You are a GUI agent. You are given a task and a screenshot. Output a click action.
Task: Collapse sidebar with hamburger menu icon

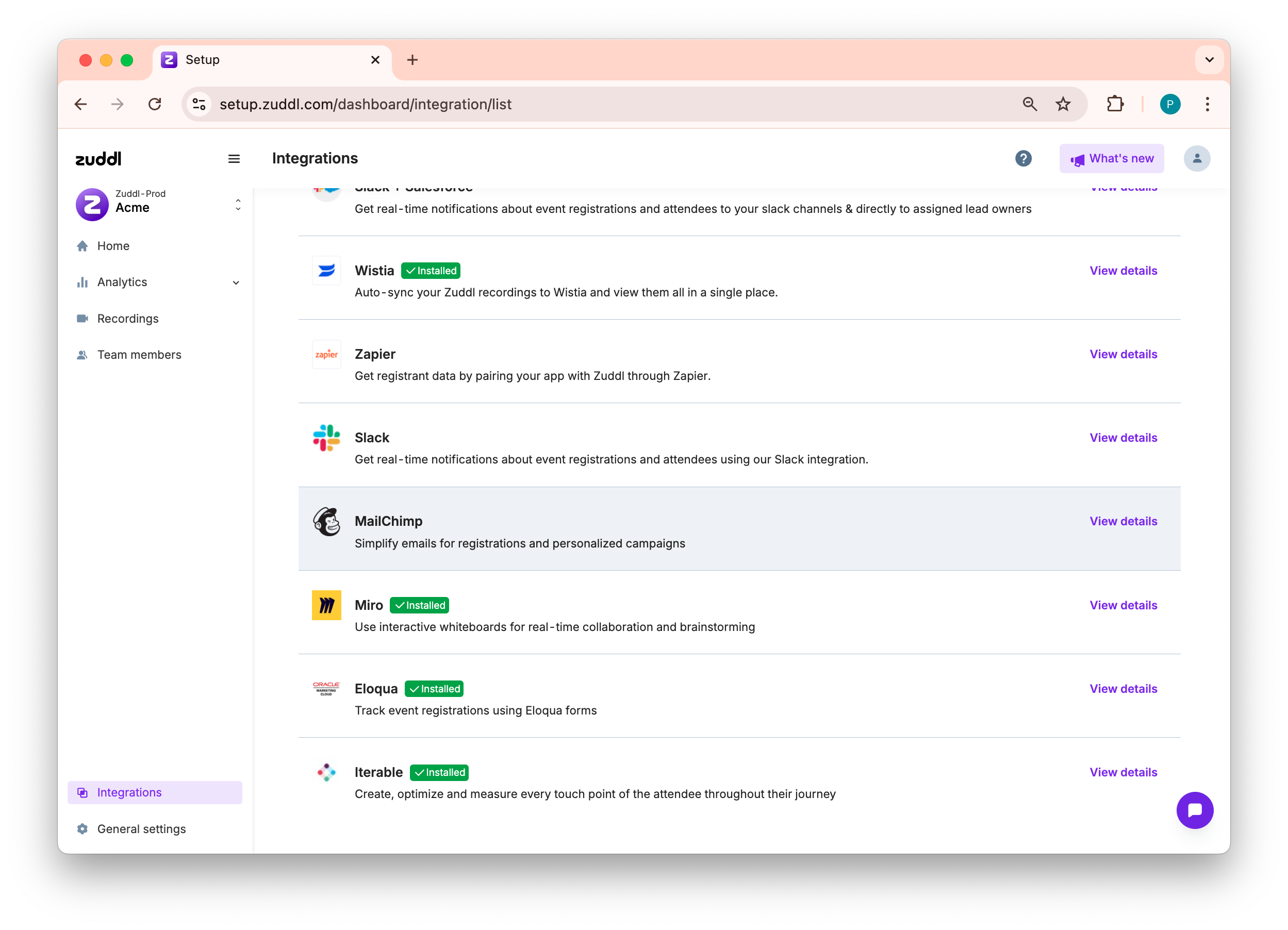tap(234, 159)
